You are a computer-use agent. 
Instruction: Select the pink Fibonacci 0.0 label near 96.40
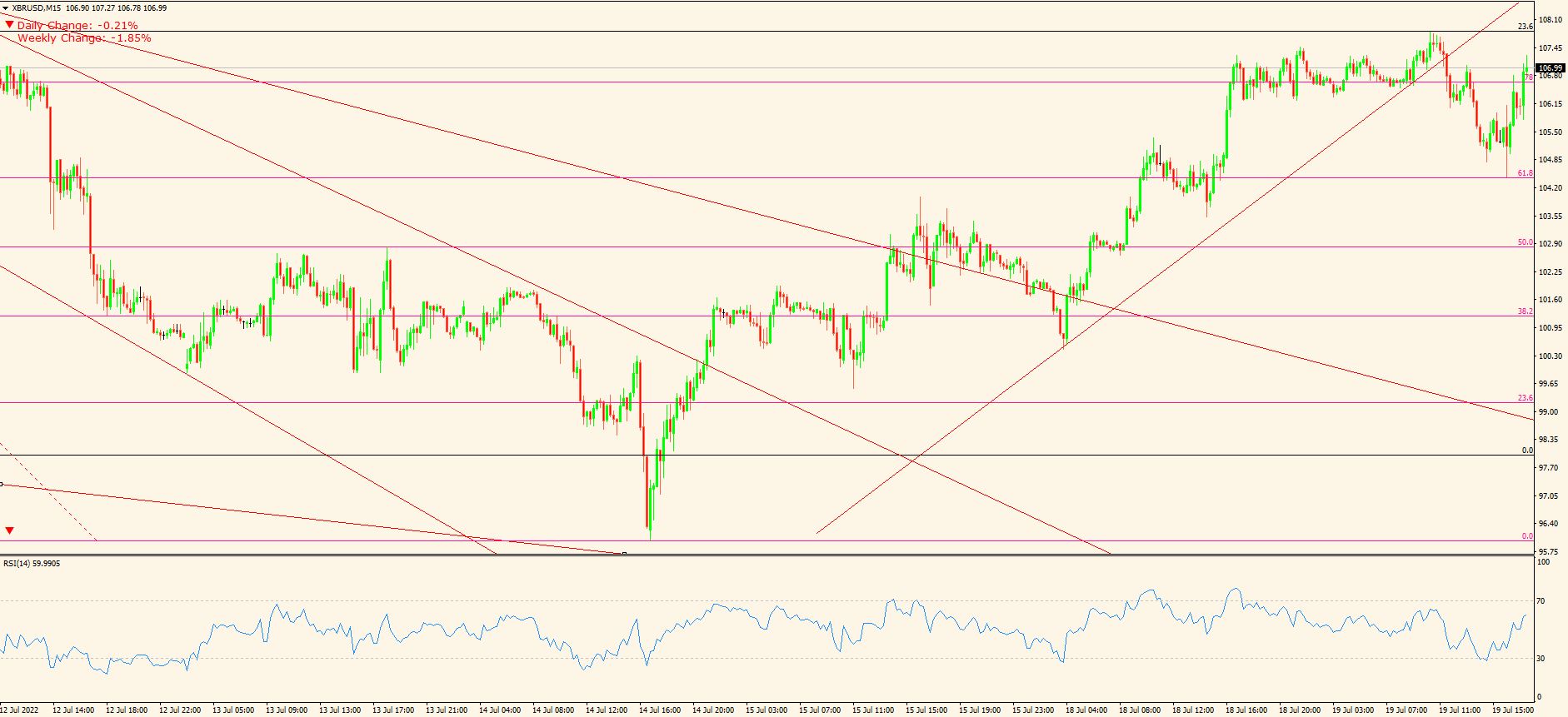click(1527, 536)
